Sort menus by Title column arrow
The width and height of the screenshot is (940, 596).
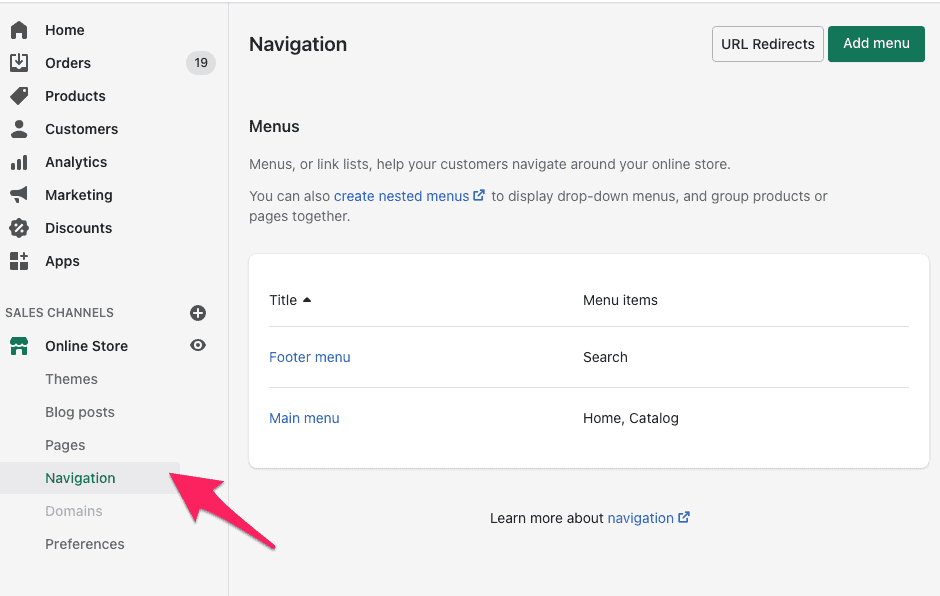[x=307, y=300]
